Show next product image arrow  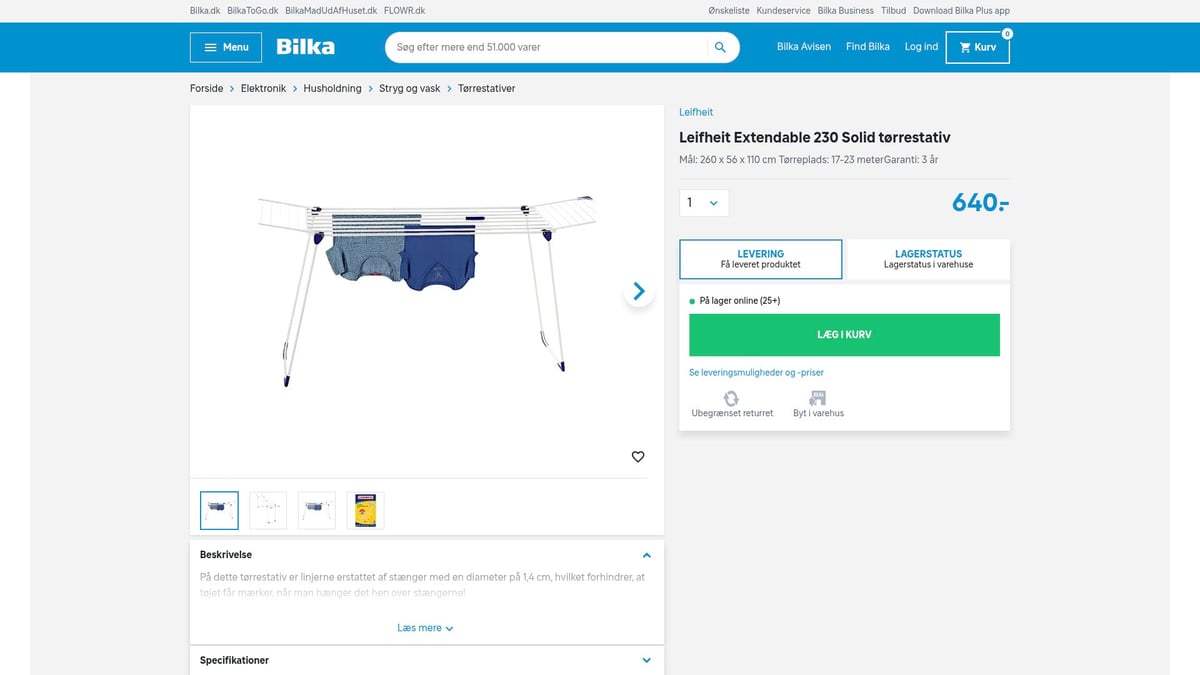click(x=639, y=292)
